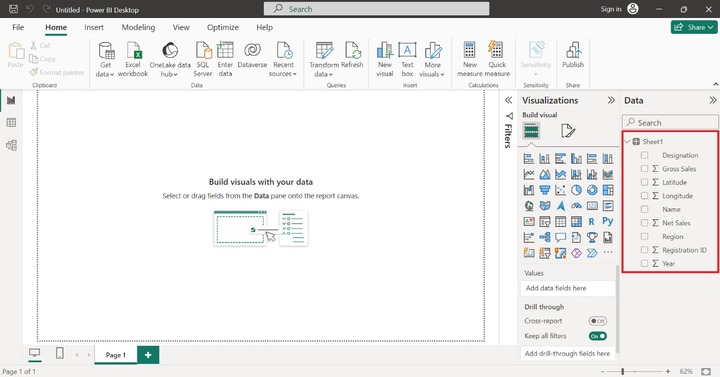Click Fit to page icon

tap(706, 371)
